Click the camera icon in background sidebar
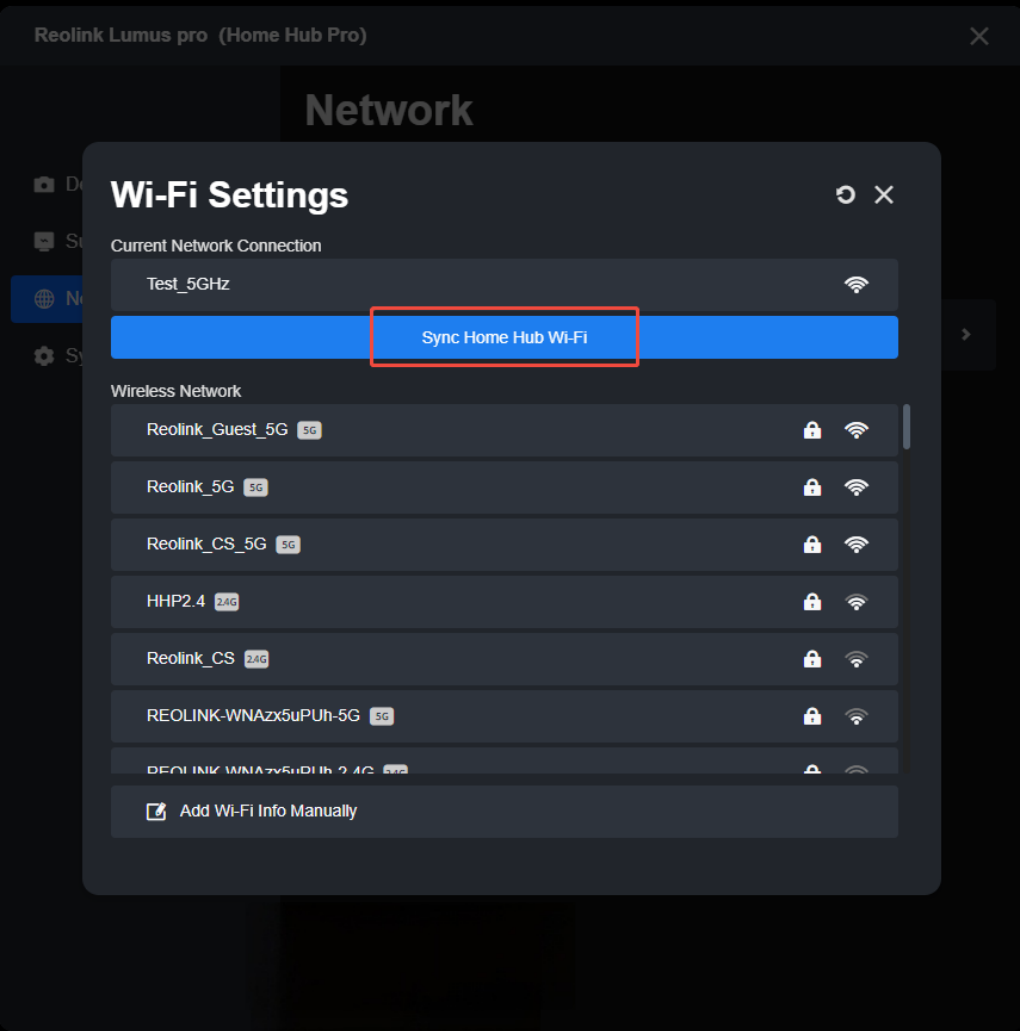 [44, 184]
